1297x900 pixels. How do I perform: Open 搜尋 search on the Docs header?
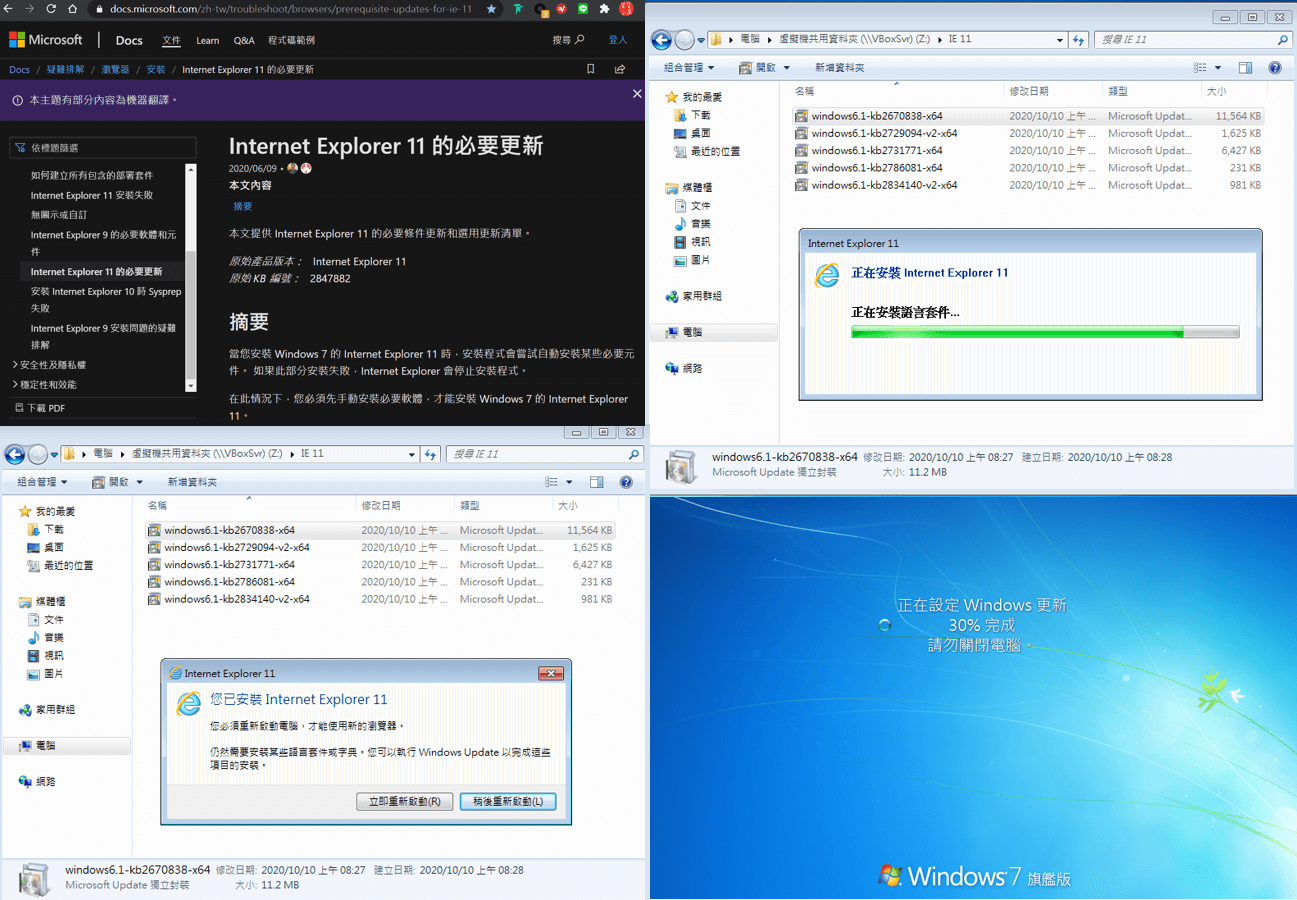point(568,40)
